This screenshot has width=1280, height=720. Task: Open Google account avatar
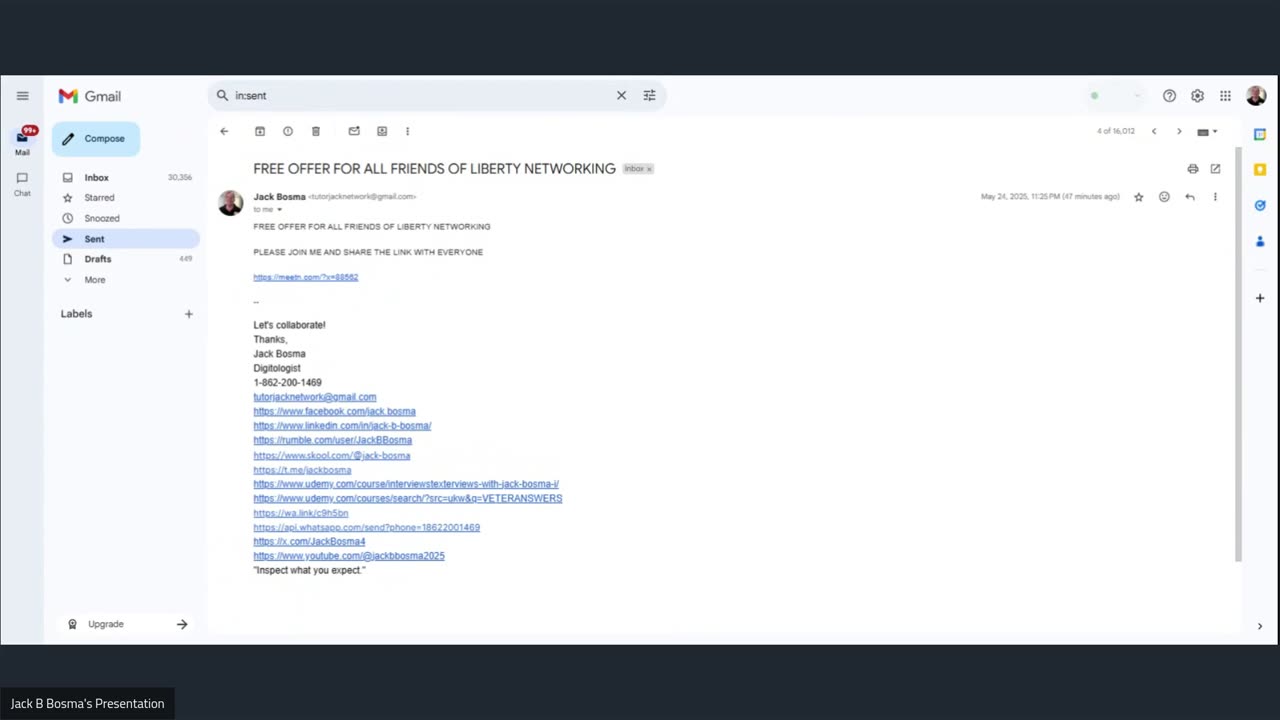coord(1256,96)
